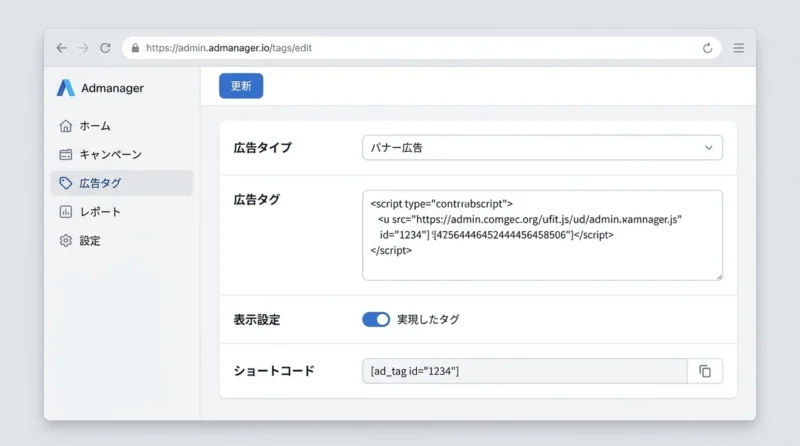This screenshot has width=800, height=446.
Task: Open the ホーム menu item
Action: pyautogui.click(x=122, y=126)
